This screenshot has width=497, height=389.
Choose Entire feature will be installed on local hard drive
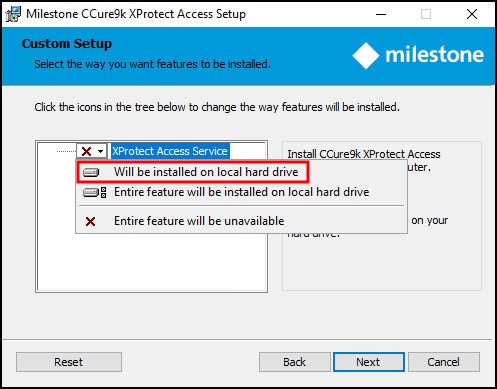[241, 192]
